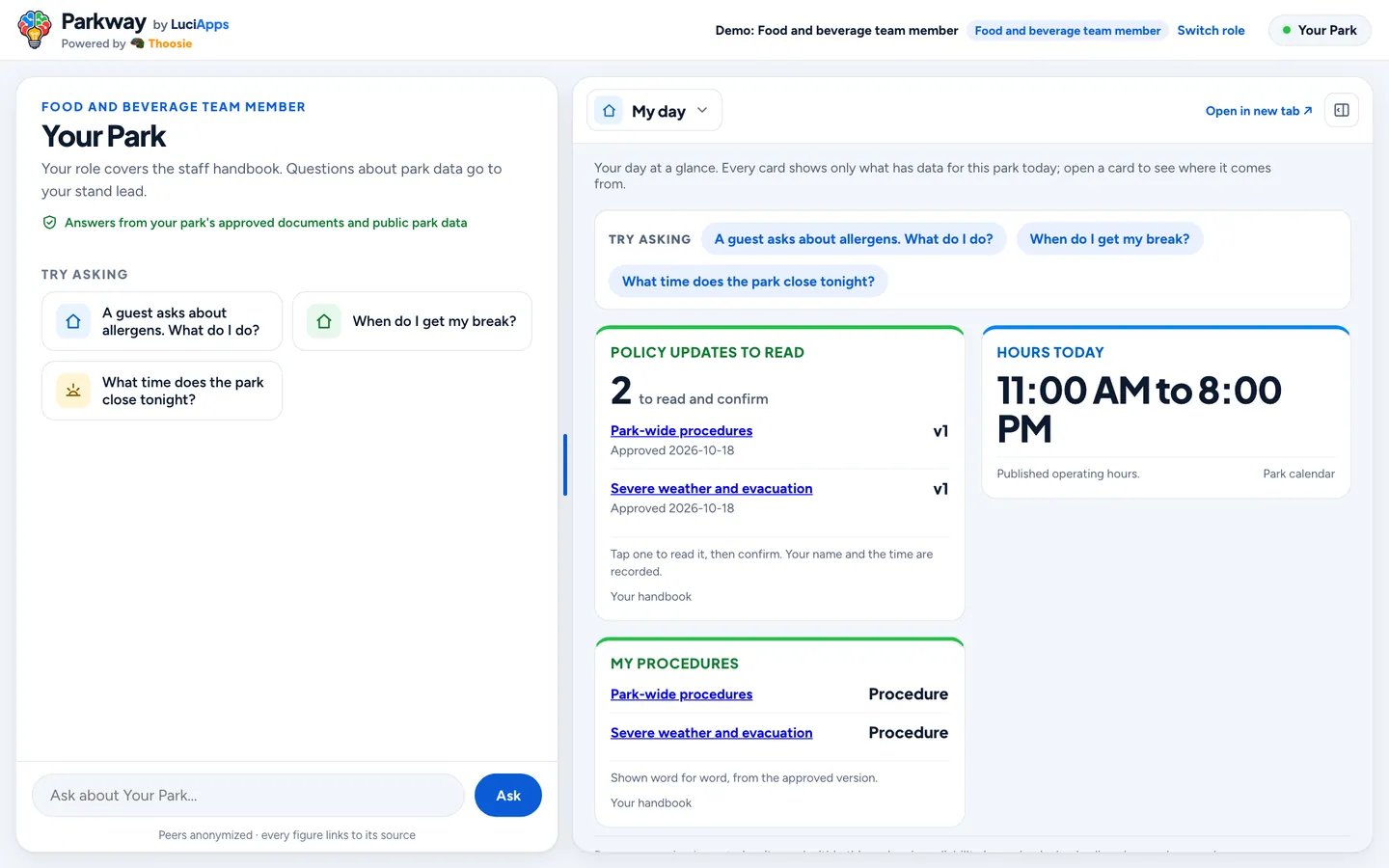Click Switch role link
This screenshot has width=1389, height=868.
(x=1211, y=30)
